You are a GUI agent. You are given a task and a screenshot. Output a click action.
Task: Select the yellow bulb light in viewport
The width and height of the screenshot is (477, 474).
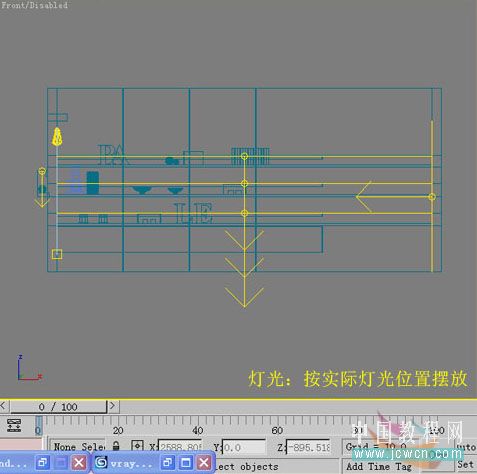57,137
